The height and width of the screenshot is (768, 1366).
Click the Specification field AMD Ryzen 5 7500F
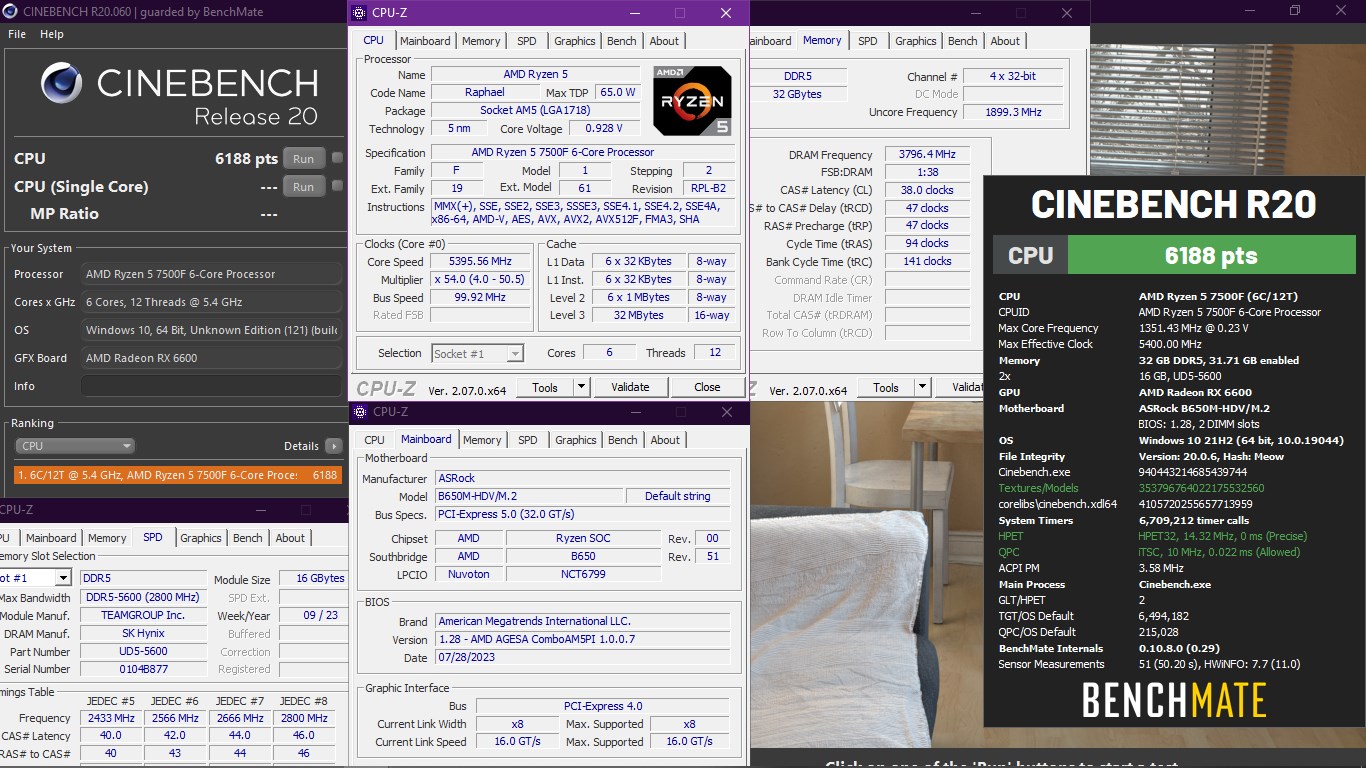coord(583,153)
